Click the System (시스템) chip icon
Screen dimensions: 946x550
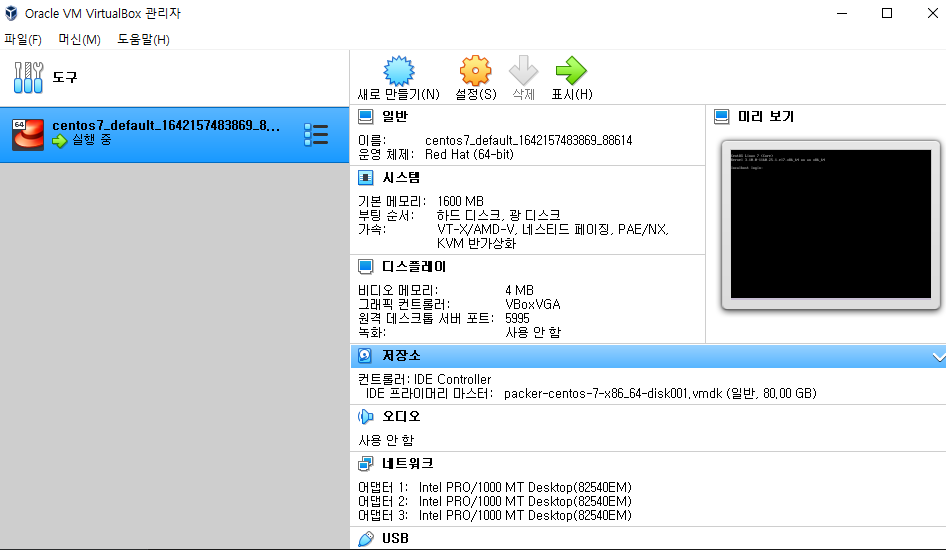coord(365,177)
